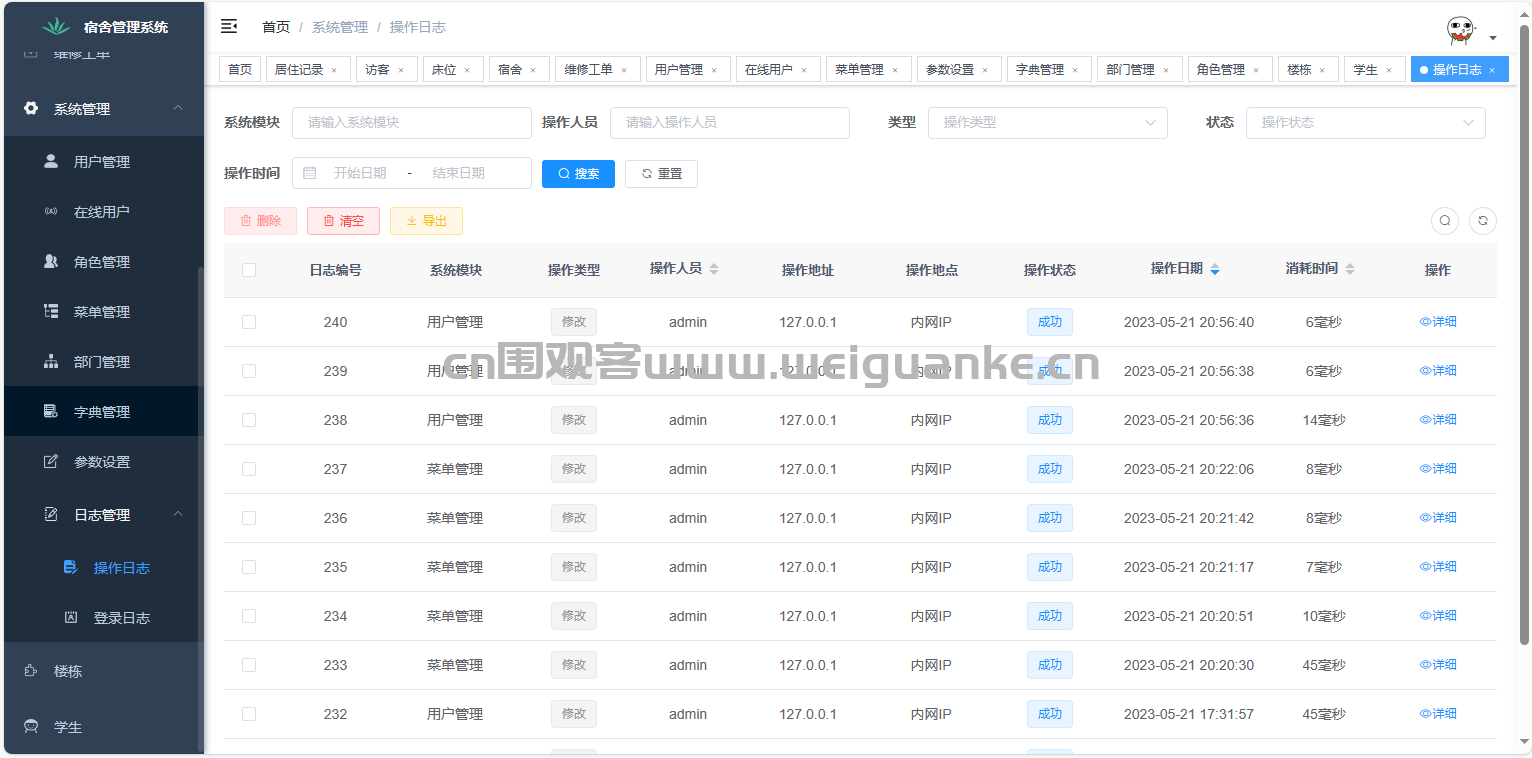Select checkbox for log 233
The height and width of the screenshot is (758, 1532).
[x=249, y=665]
